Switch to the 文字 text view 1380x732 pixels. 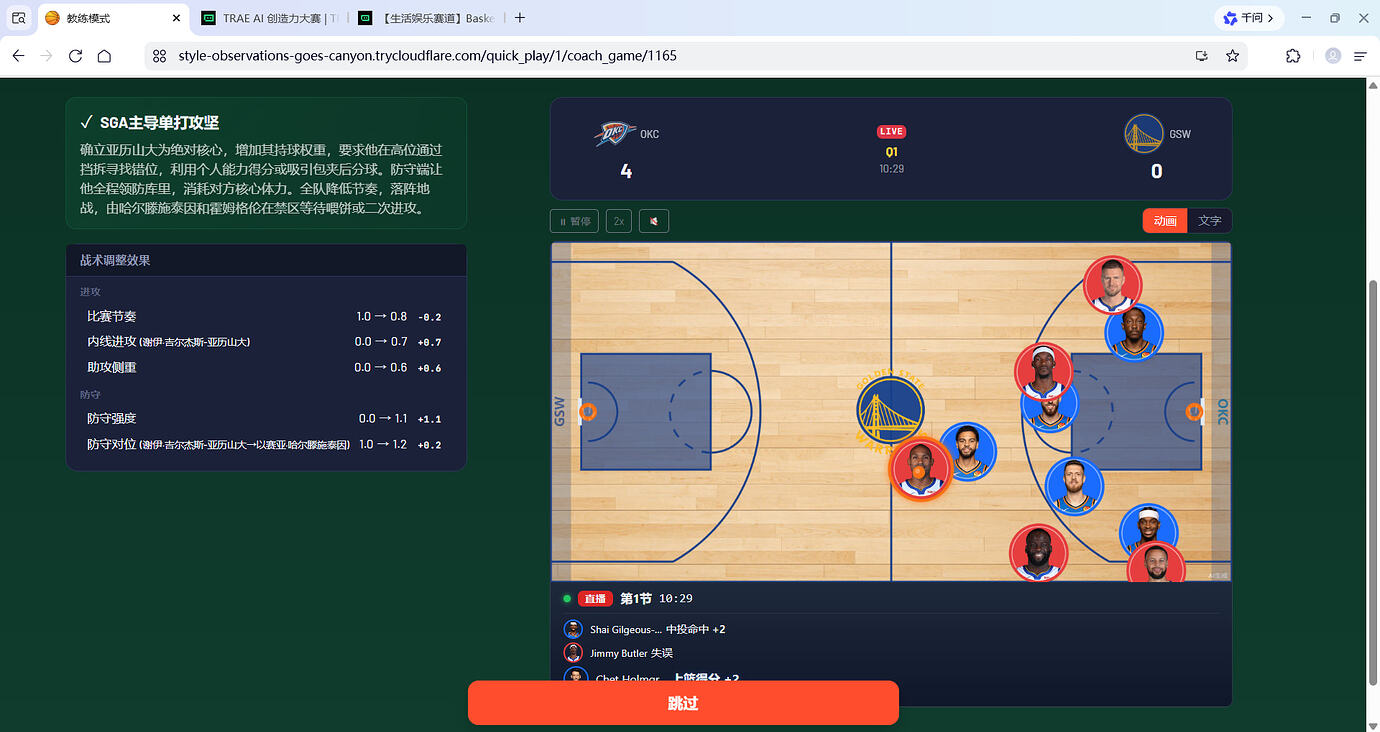tap(1210, 221)
